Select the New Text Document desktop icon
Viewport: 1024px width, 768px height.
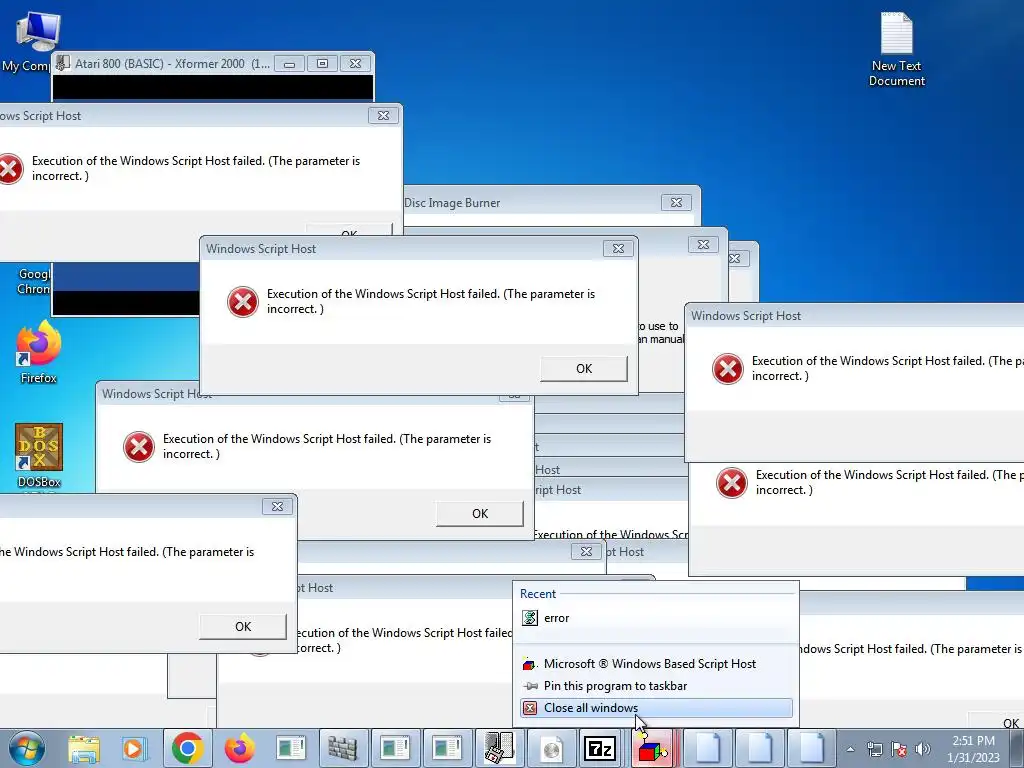pos(897,50)
